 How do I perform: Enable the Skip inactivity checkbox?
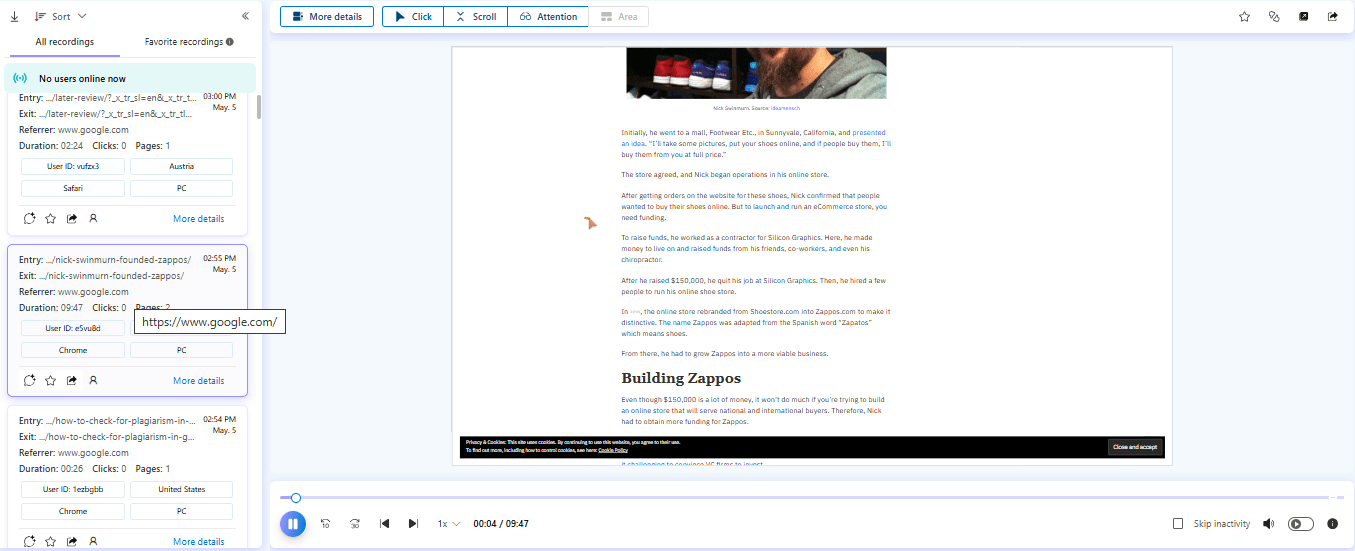point(1178,524)
